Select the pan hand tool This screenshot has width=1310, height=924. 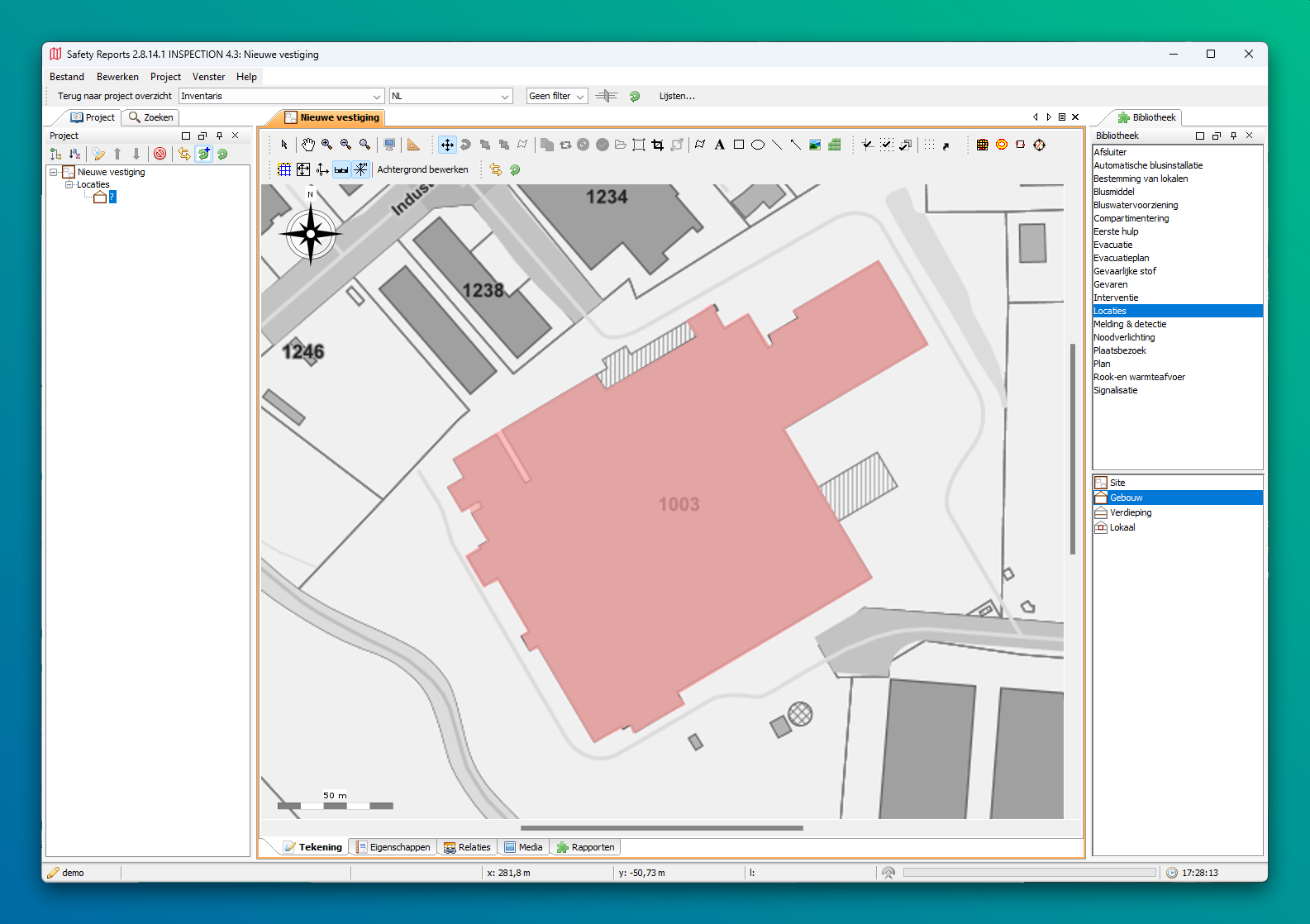[x=307, y=145]
